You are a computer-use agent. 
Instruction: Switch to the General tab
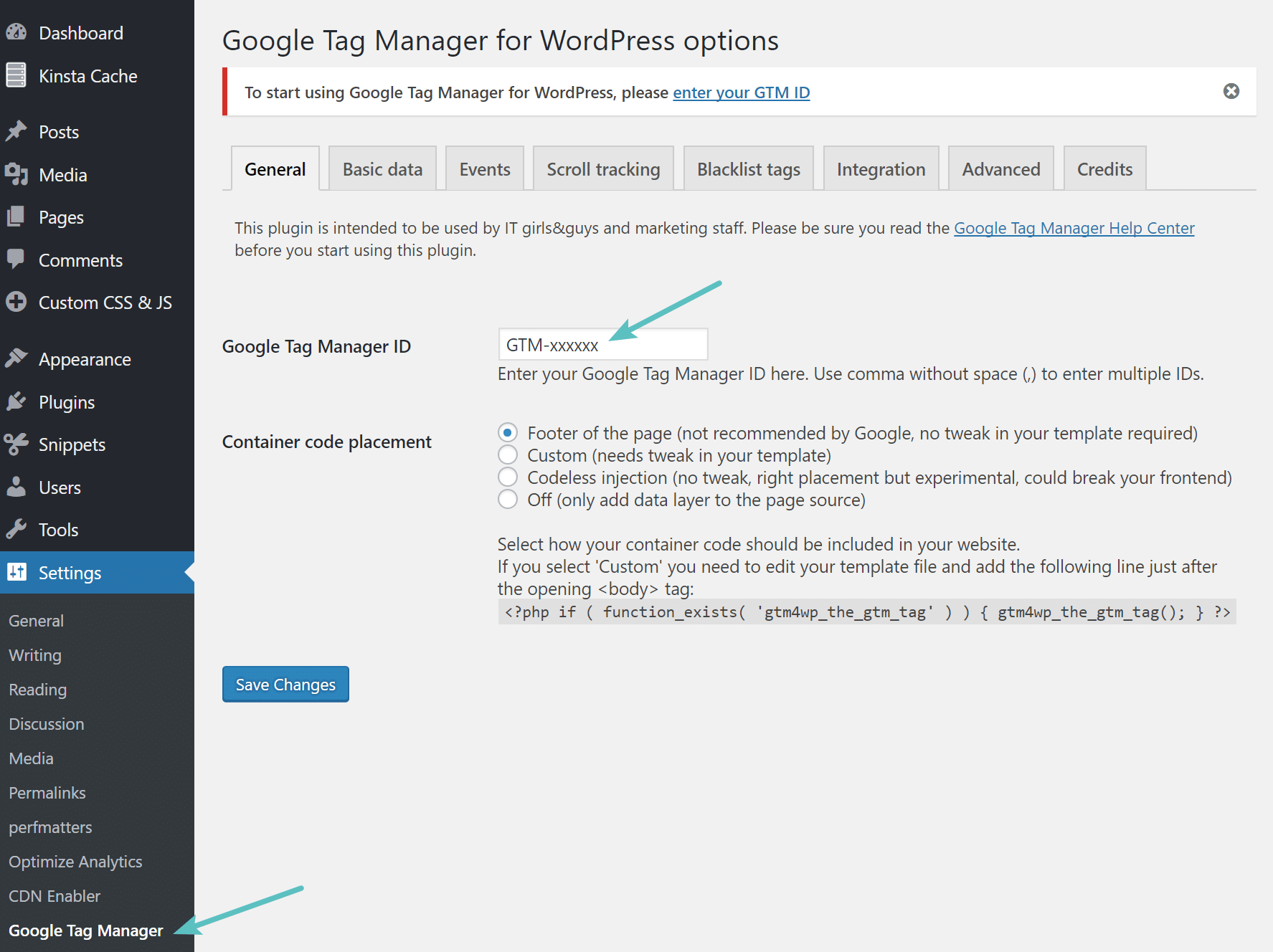(x=275, y=169)
